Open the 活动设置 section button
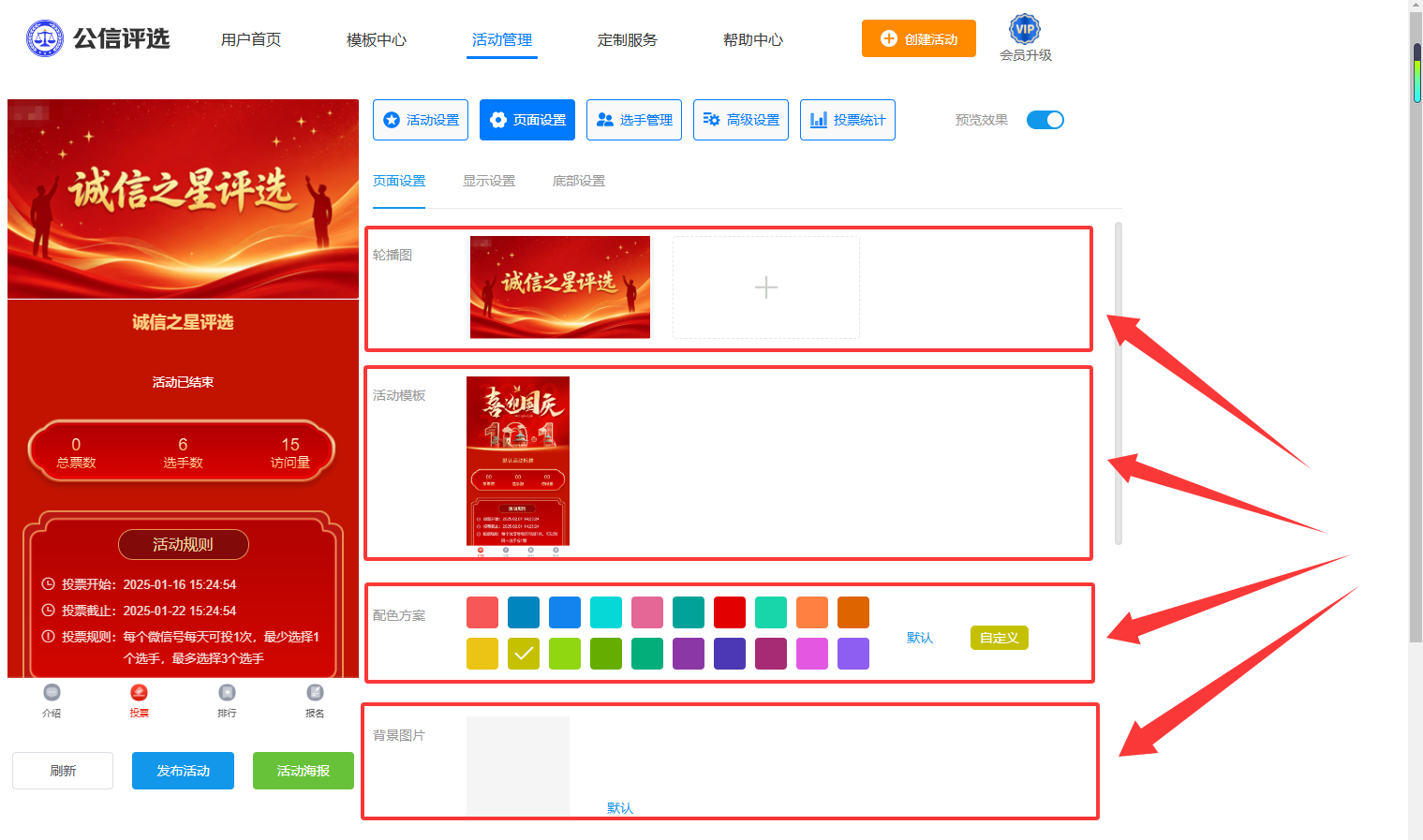 point(421,120)
